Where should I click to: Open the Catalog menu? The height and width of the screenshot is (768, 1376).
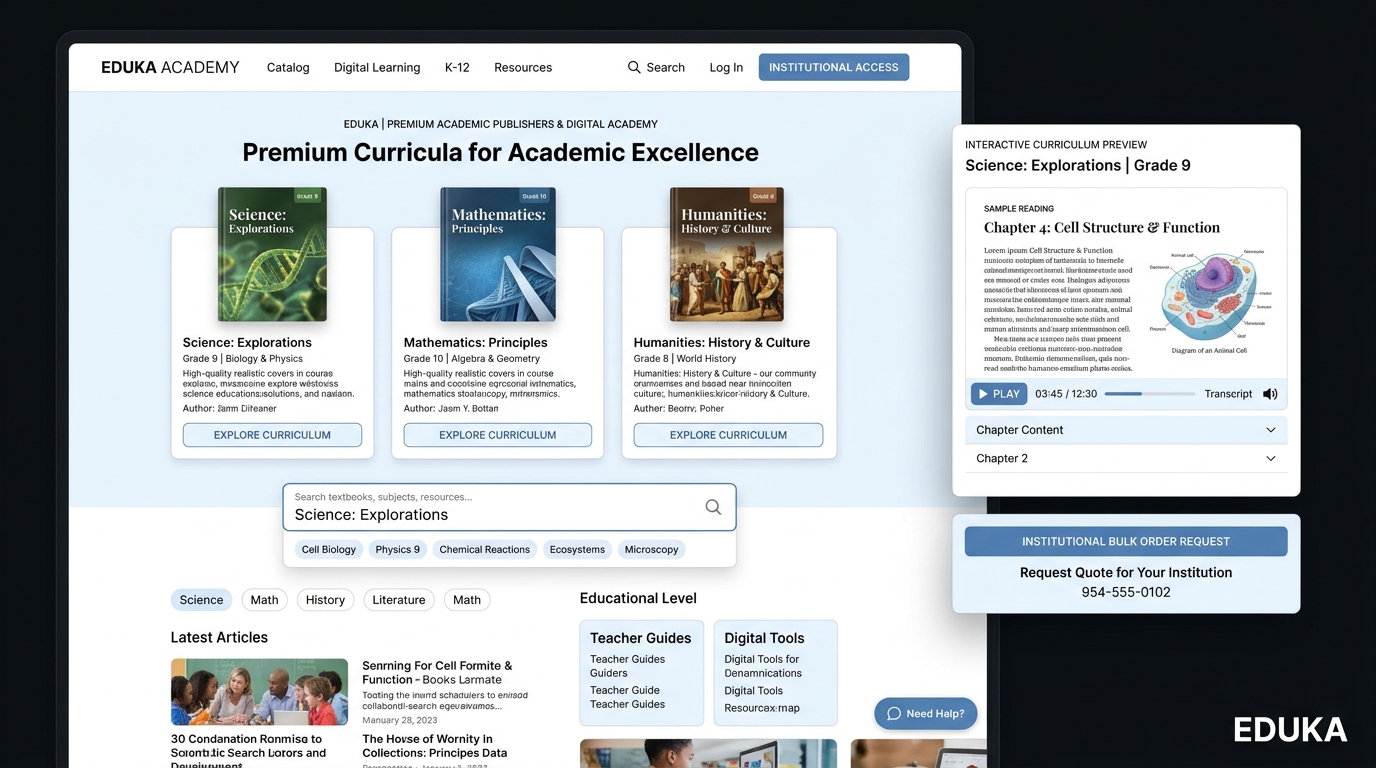(x=288, y=67)
